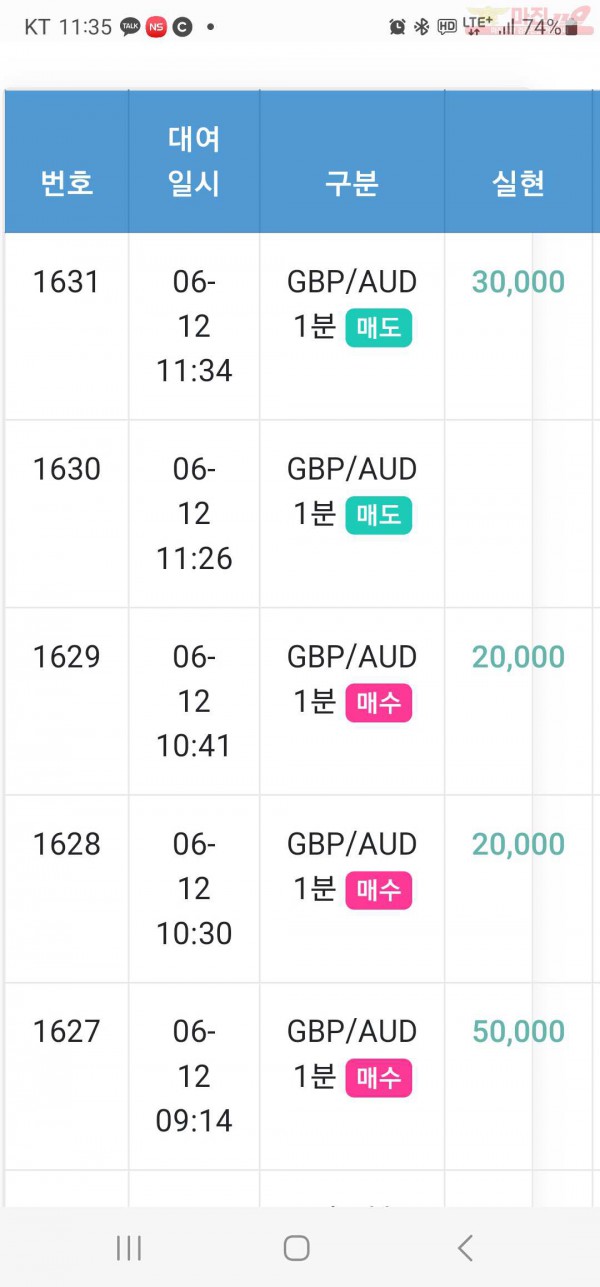Screen dimensions: 600x1287
Task: Select the 50,000 amount in row 1627
Action: tap(518, 1032)
